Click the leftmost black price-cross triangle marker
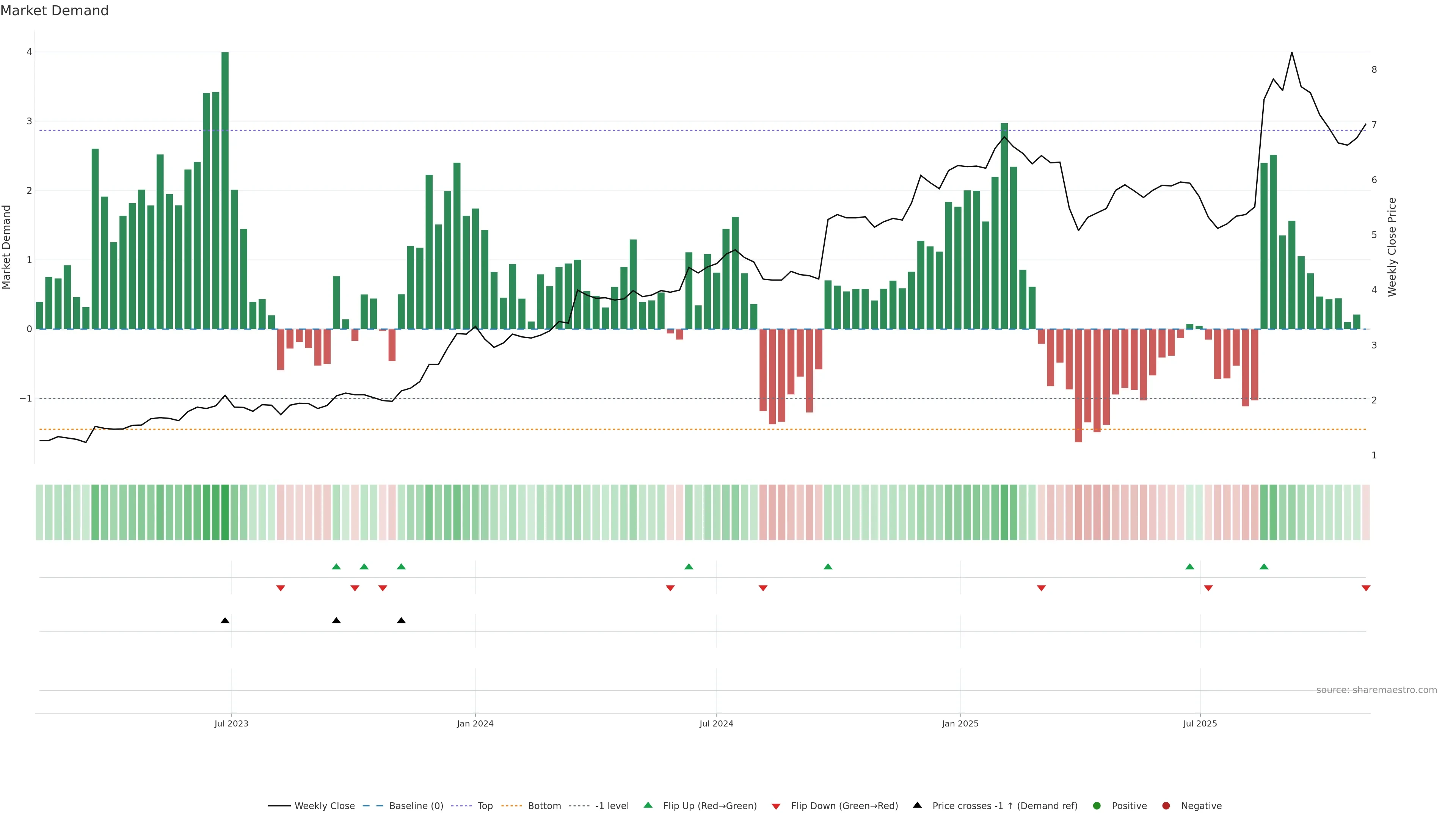 (x=225, y=620)
